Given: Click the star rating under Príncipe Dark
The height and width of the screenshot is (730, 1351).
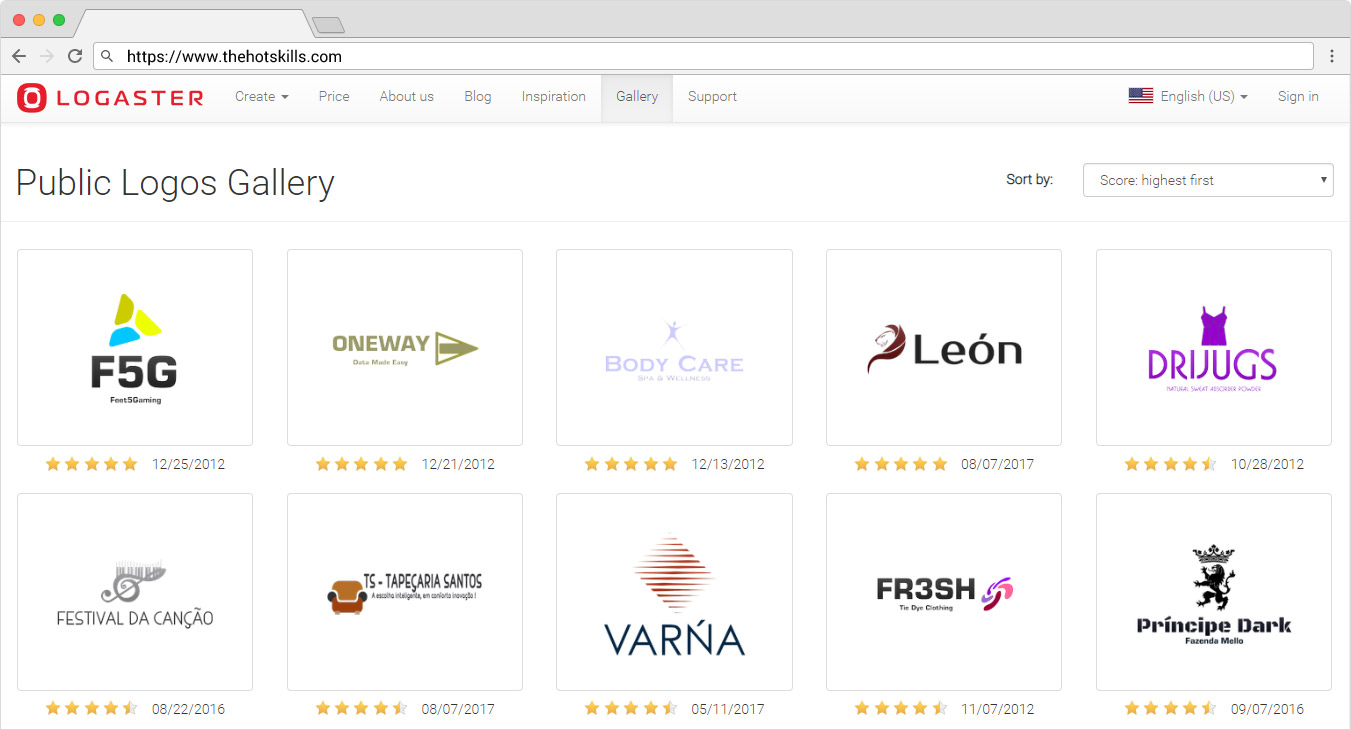Looking at the screenshot, I should tap(1170, 709).
